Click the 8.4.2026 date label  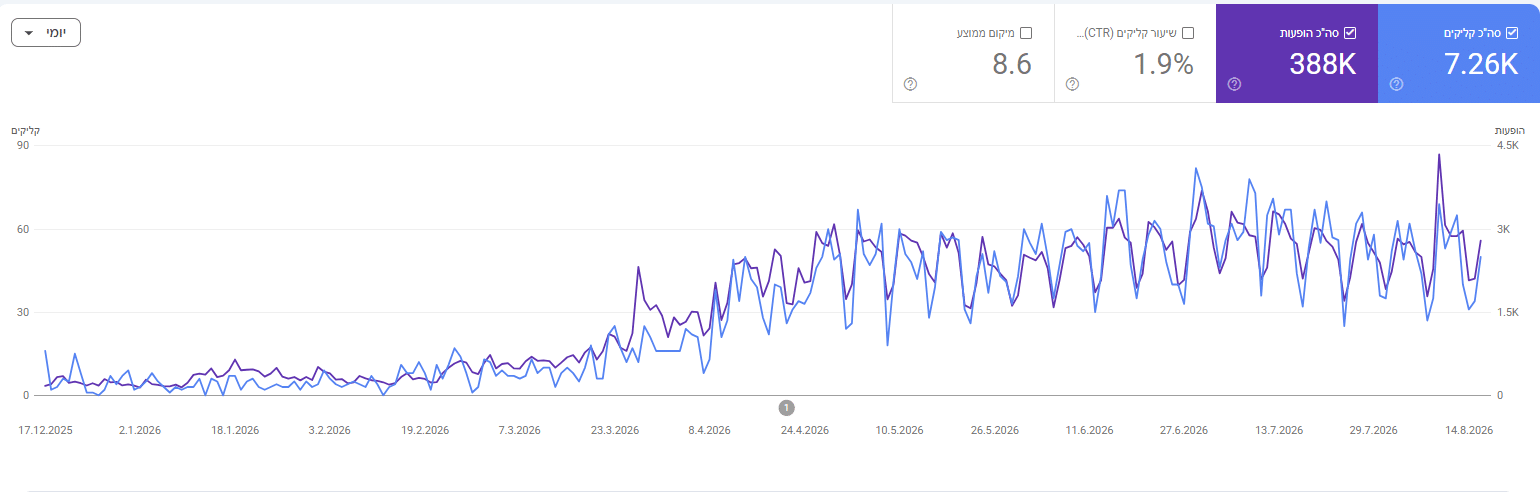(x=709, y=430)
